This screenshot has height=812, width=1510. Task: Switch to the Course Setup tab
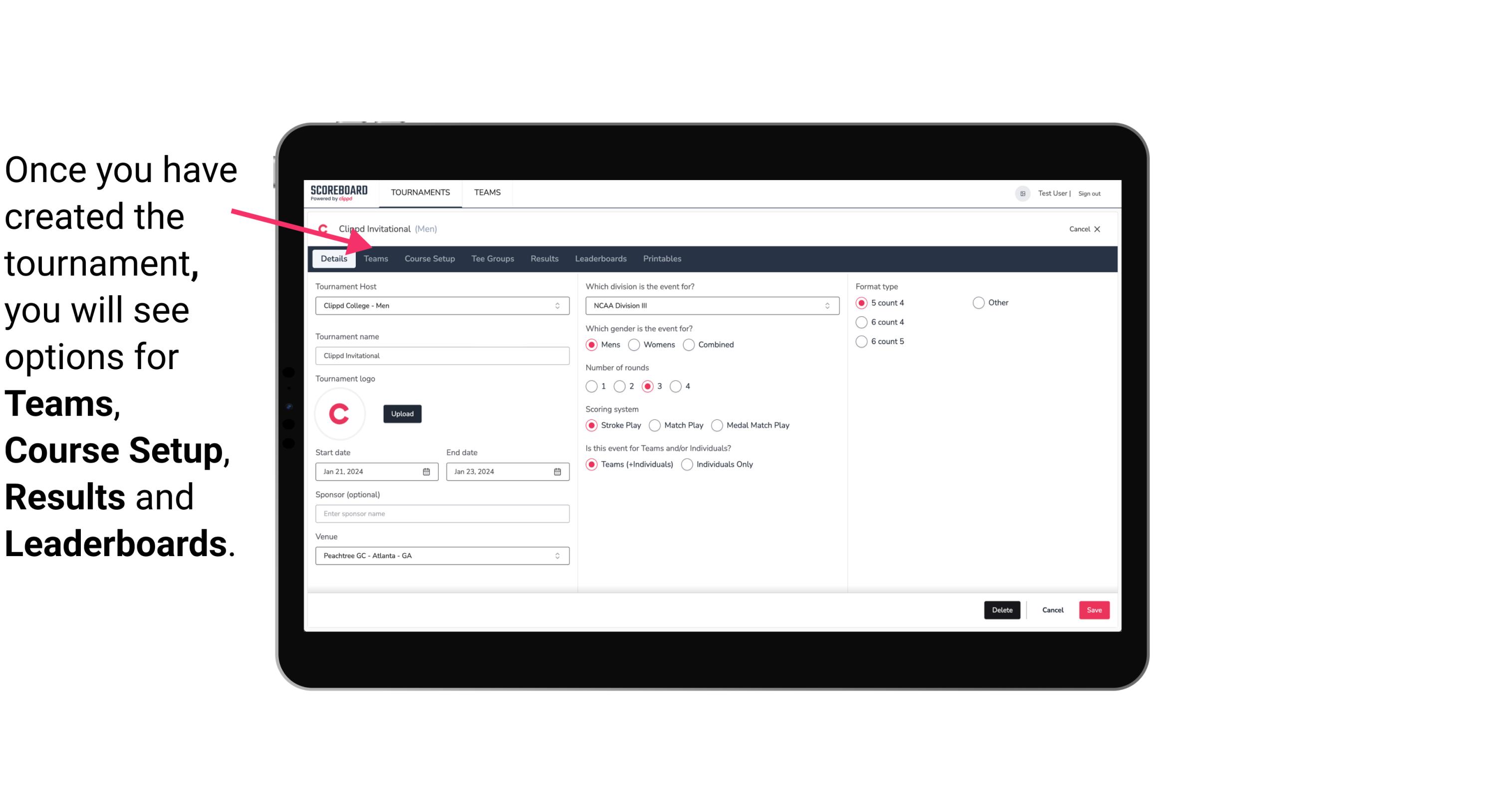click(x=428, y=258)
